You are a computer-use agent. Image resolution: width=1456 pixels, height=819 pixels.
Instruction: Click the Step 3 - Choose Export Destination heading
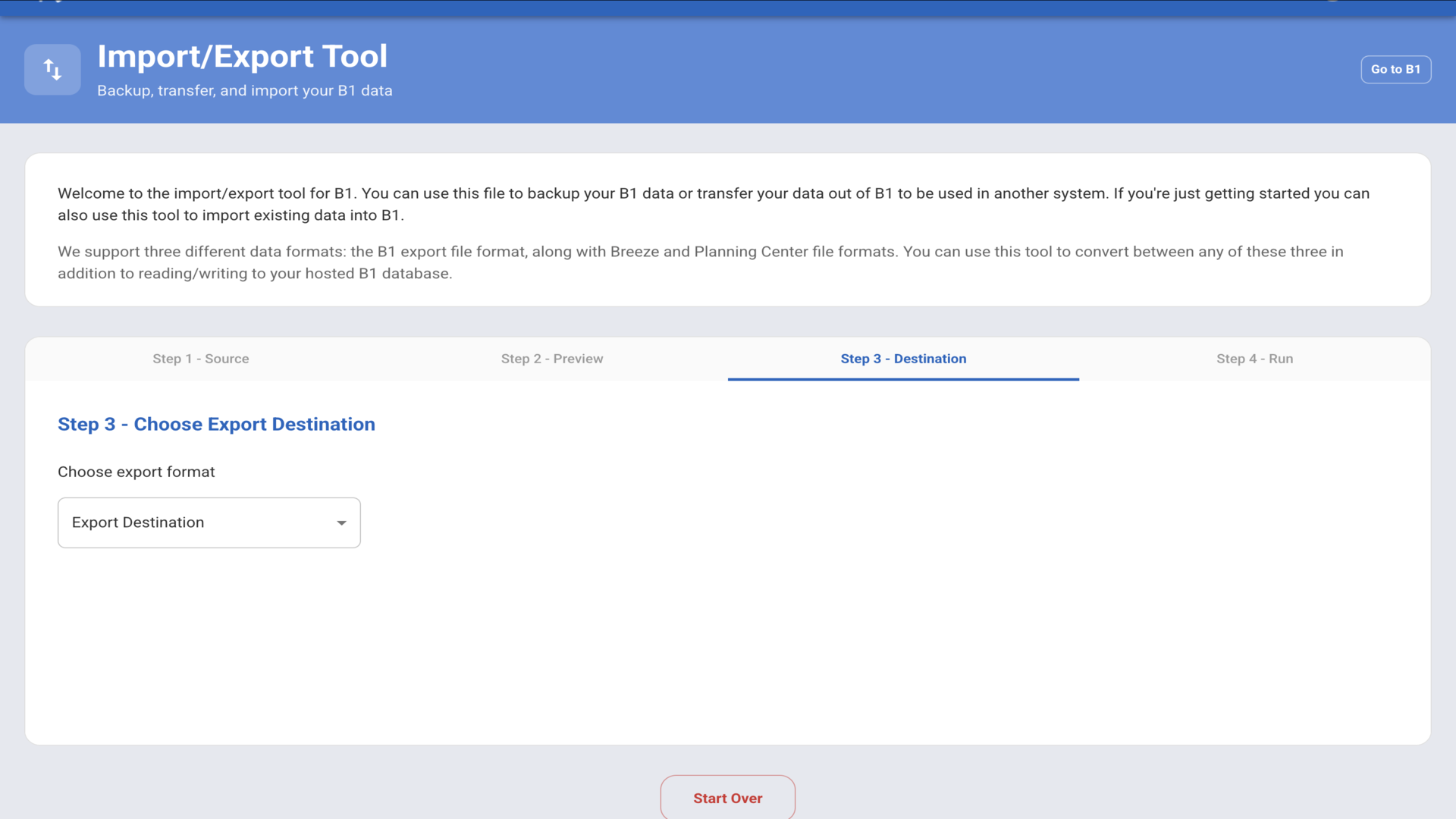pos(216,424)
